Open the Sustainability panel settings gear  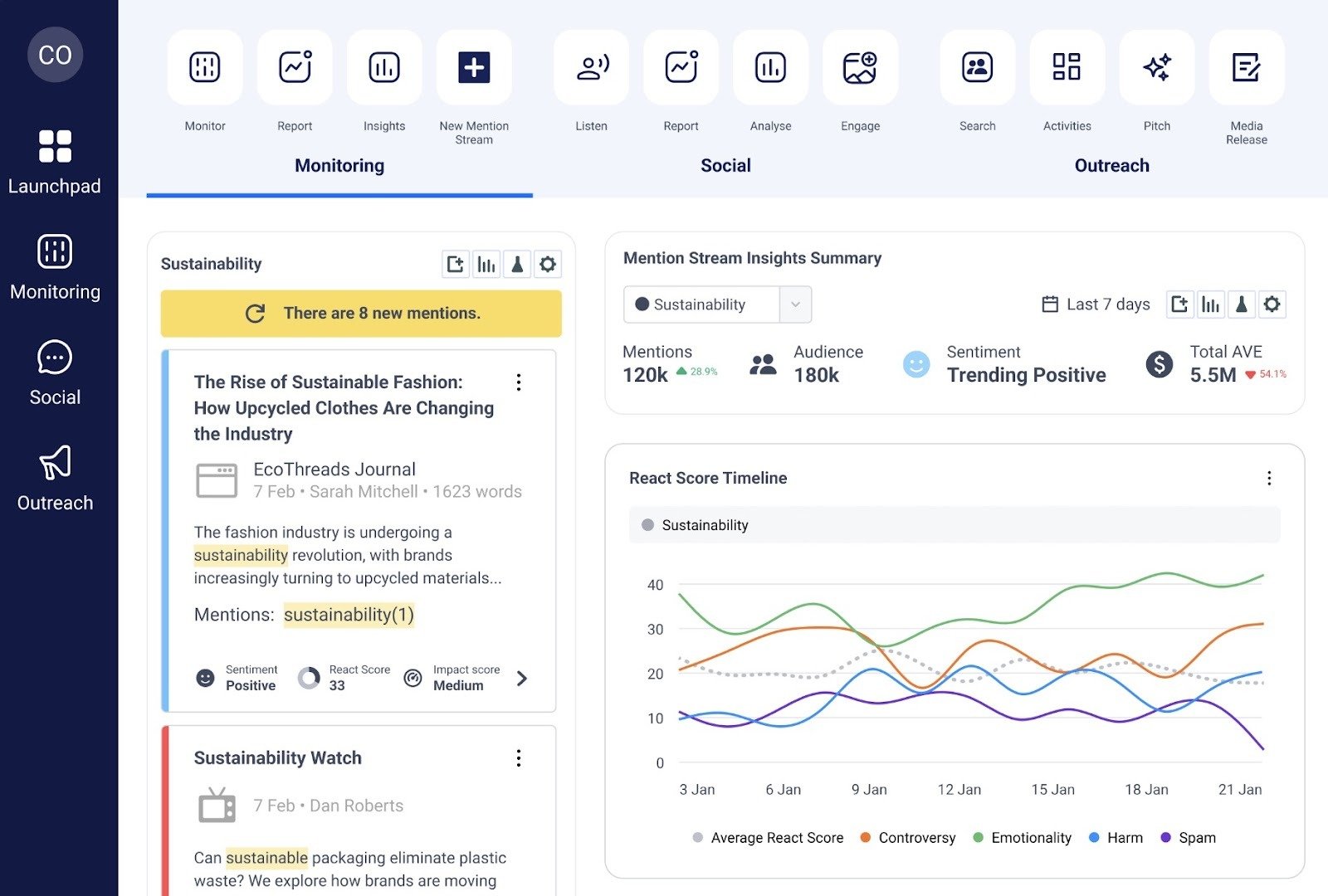pos(547,264)
